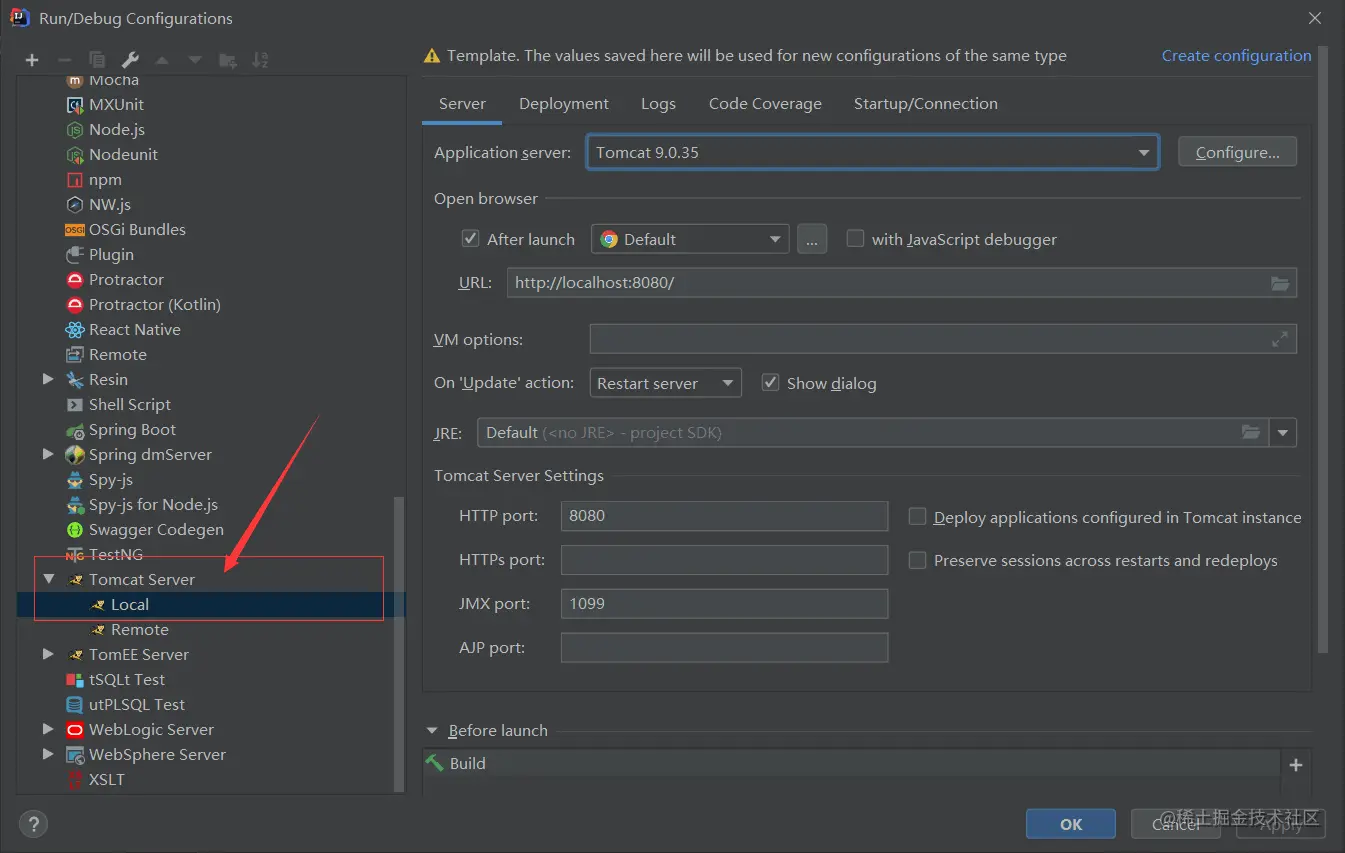Expand the WebSphere Server tree node
Screen dimensions: 1345x853
(48, 755)
